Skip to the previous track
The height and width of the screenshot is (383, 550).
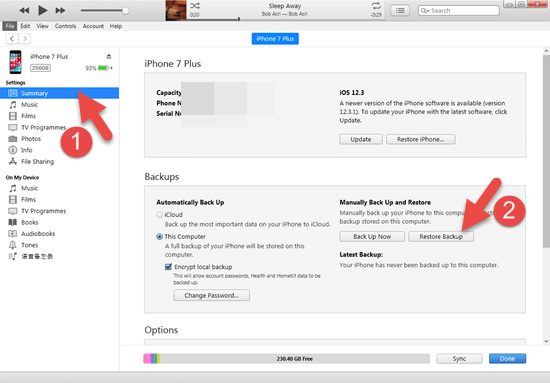pyautogui.click(x=24, y=11)
